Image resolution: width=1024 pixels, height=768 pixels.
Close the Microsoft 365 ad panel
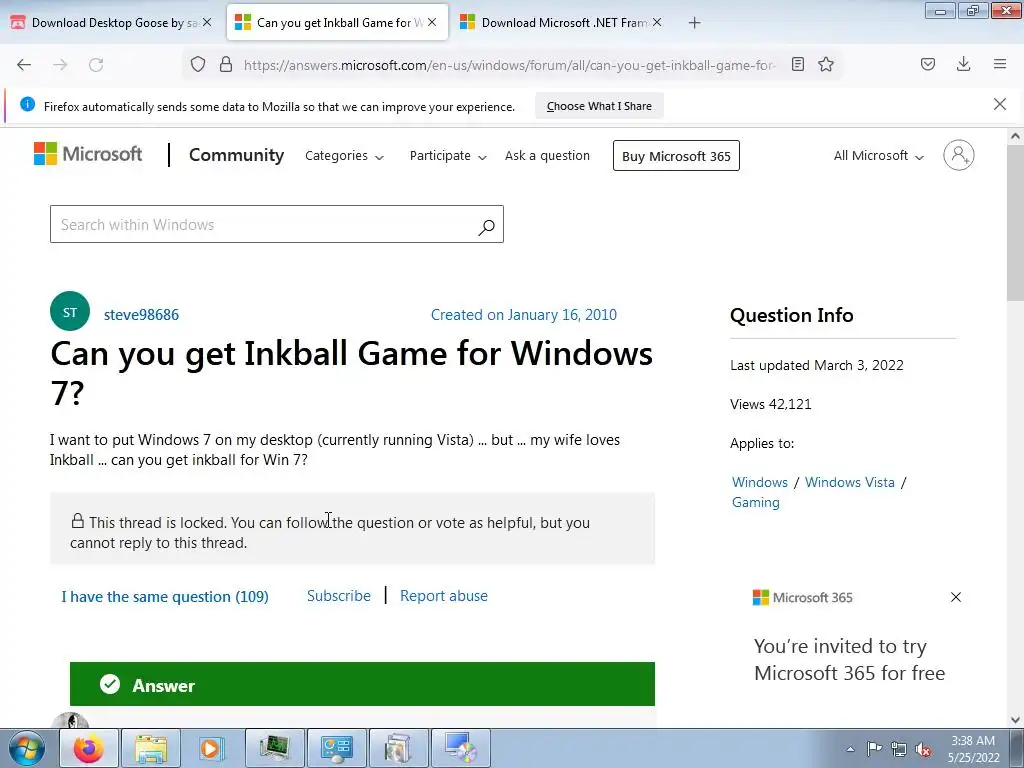click(x=956, y=597)
